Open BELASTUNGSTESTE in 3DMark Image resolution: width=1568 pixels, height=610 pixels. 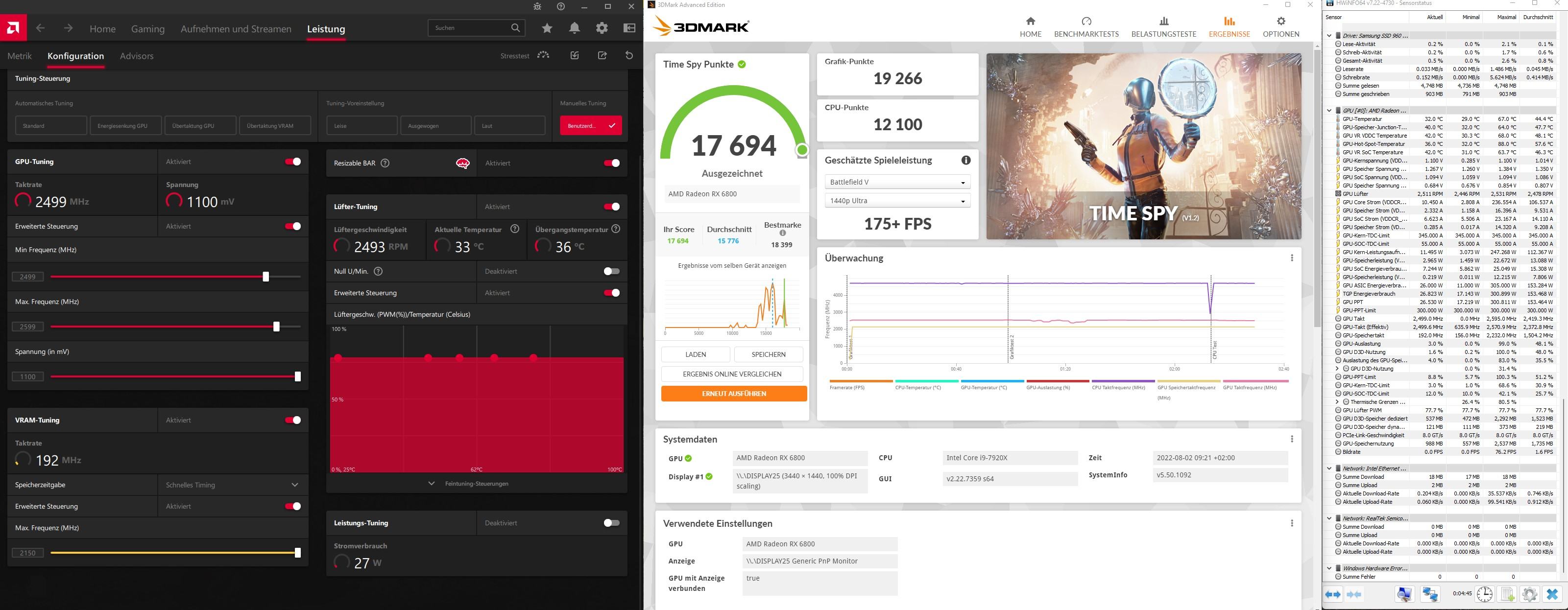1163,27
